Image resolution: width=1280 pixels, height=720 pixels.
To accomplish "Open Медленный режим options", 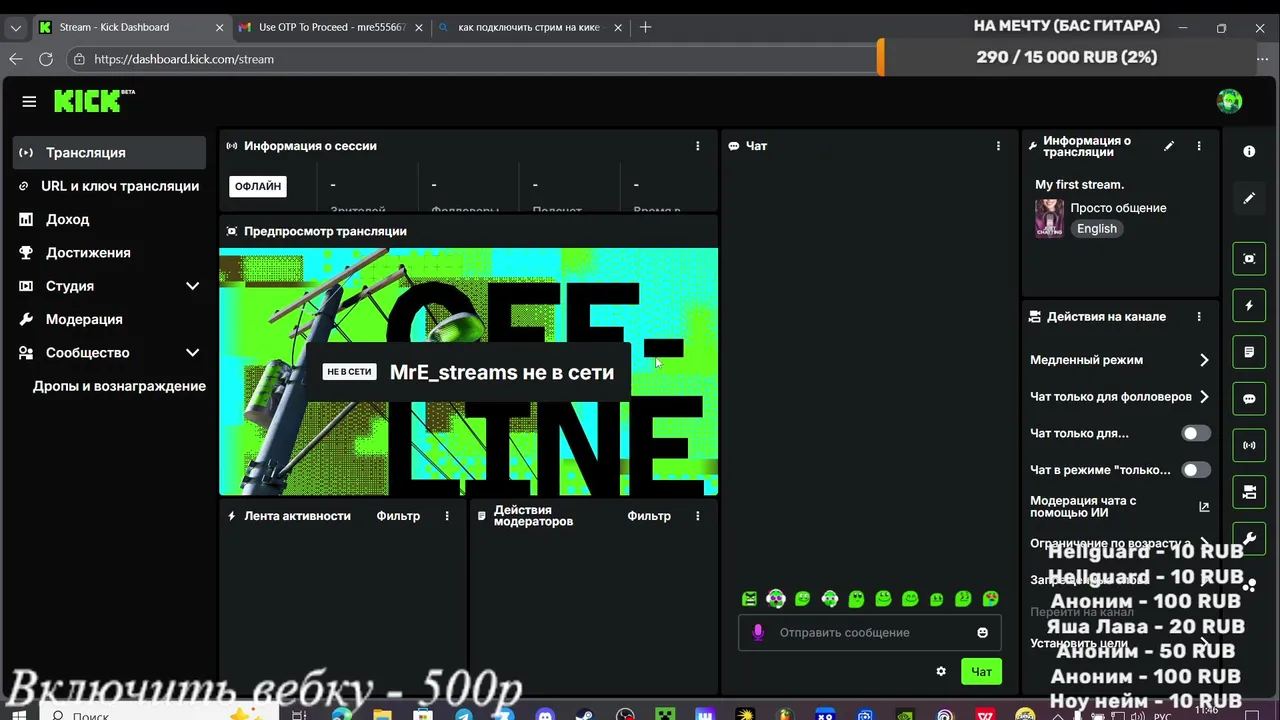I will point(1120,360).
